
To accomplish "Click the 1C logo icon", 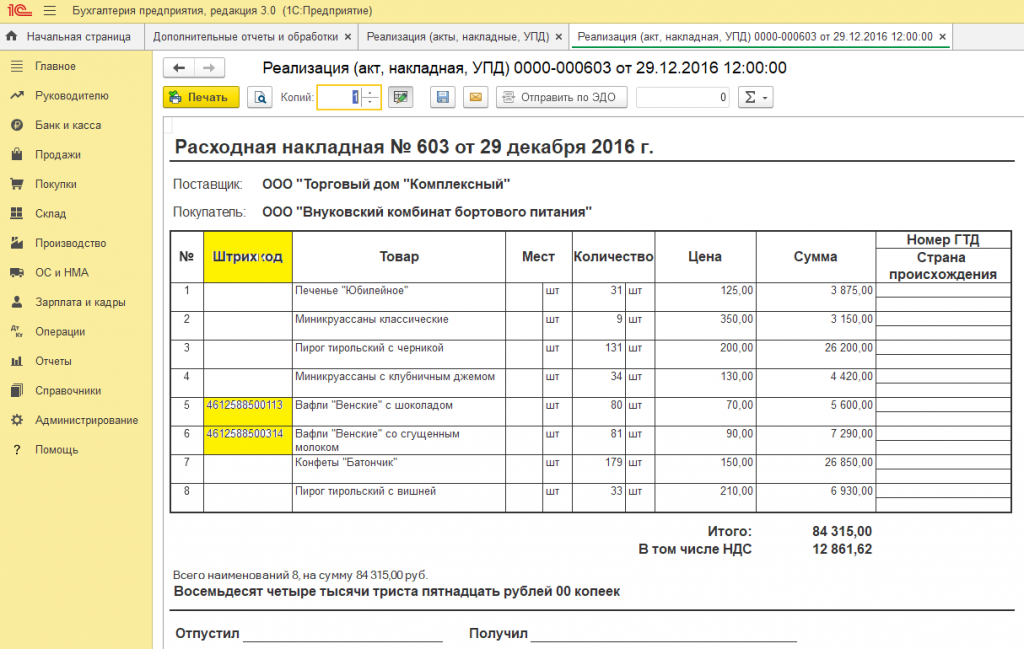I will pyautogui.click(x=20, y=10).
